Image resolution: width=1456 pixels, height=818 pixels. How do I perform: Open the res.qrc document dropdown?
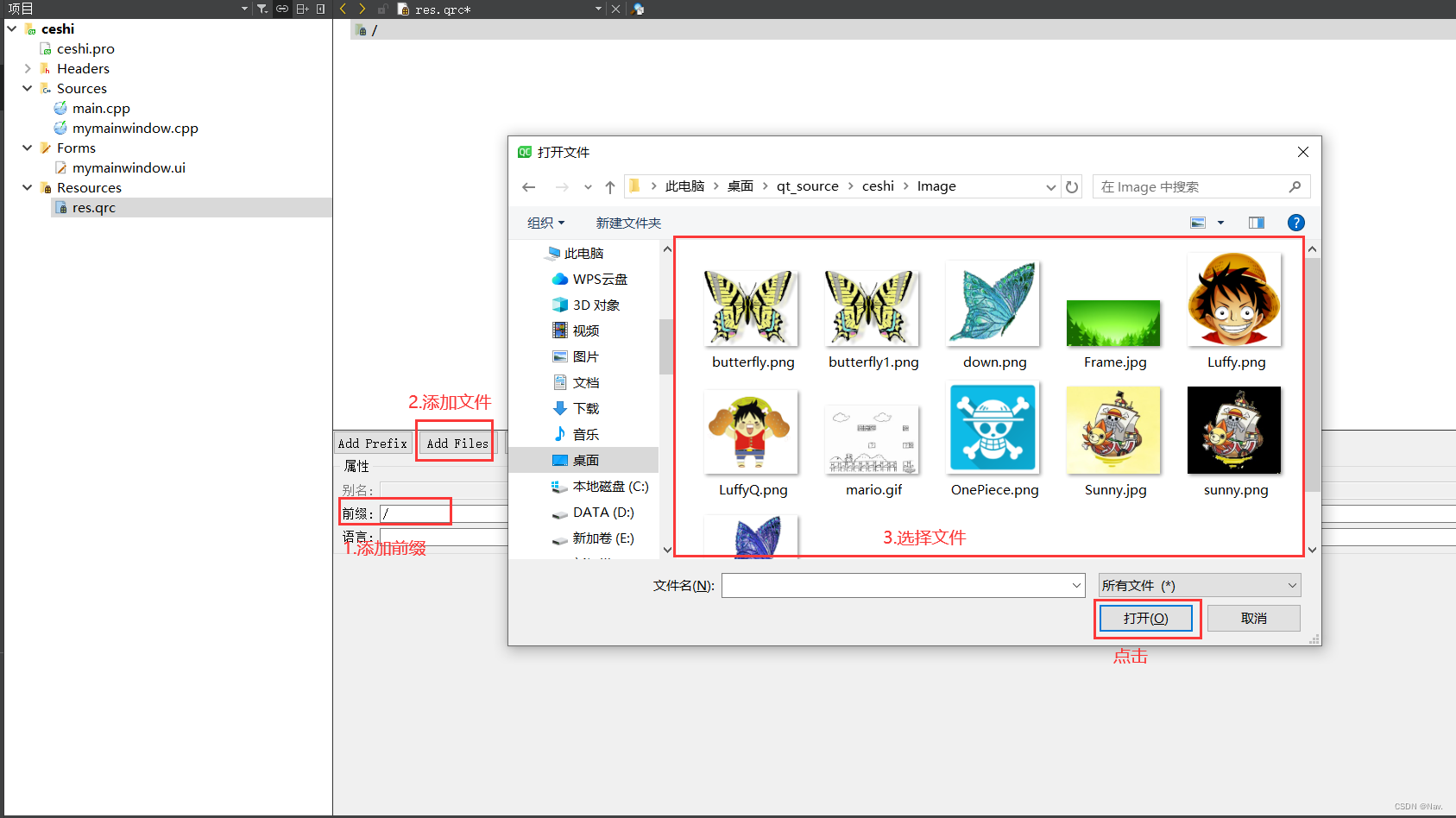coord(598,9)
